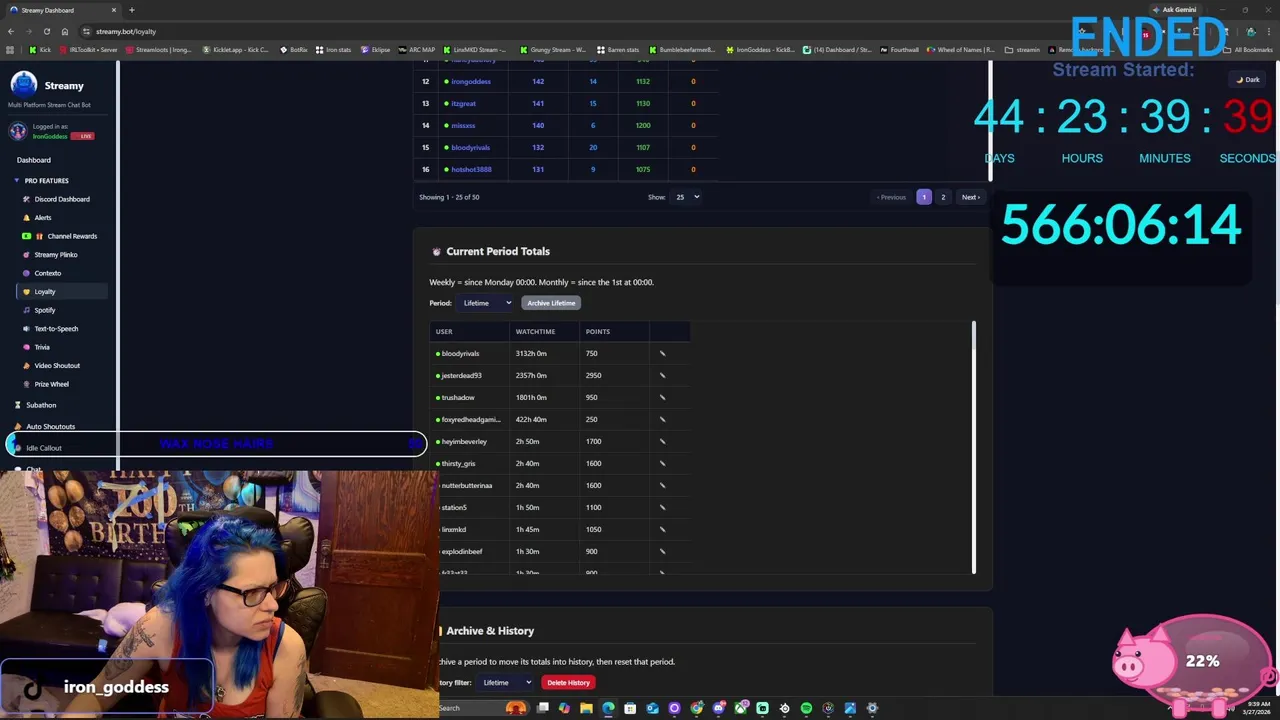Open the ARC MAP bookmark

tap(417, 49)
